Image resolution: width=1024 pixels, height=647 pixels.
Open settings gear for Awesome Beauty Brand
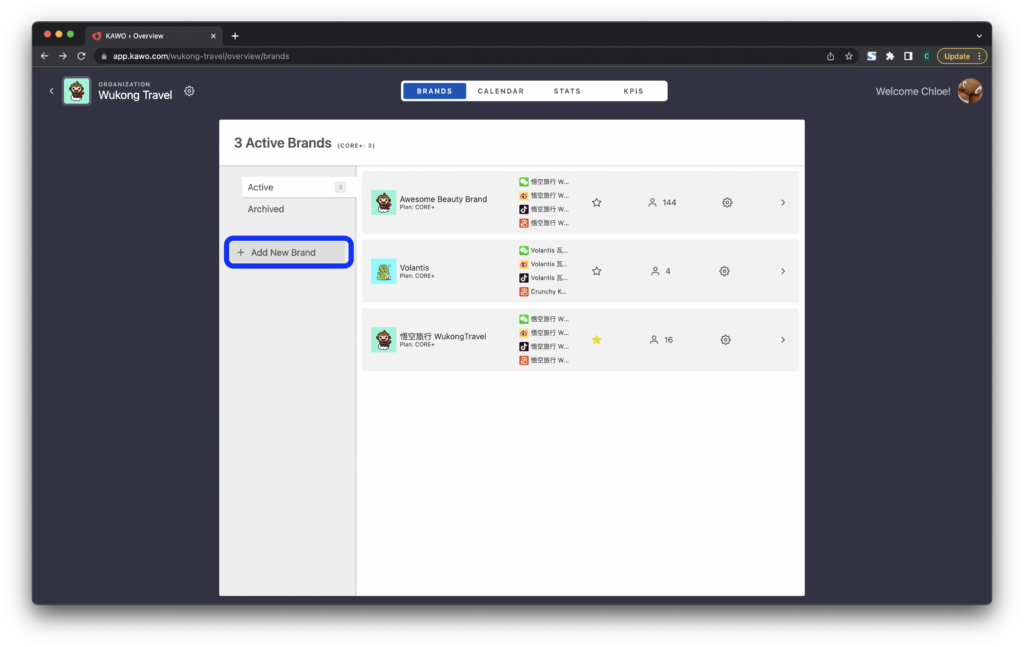tap(727, 202)
